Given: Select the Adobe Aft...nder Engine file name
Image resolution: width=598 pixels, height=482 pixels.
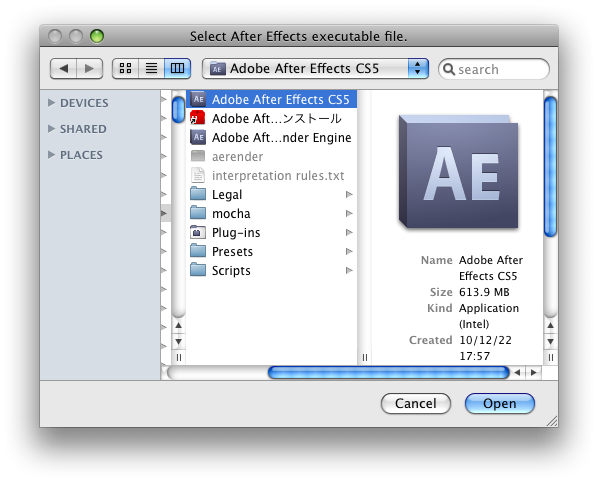Looking at the screenshot, I should pos(281,138).
